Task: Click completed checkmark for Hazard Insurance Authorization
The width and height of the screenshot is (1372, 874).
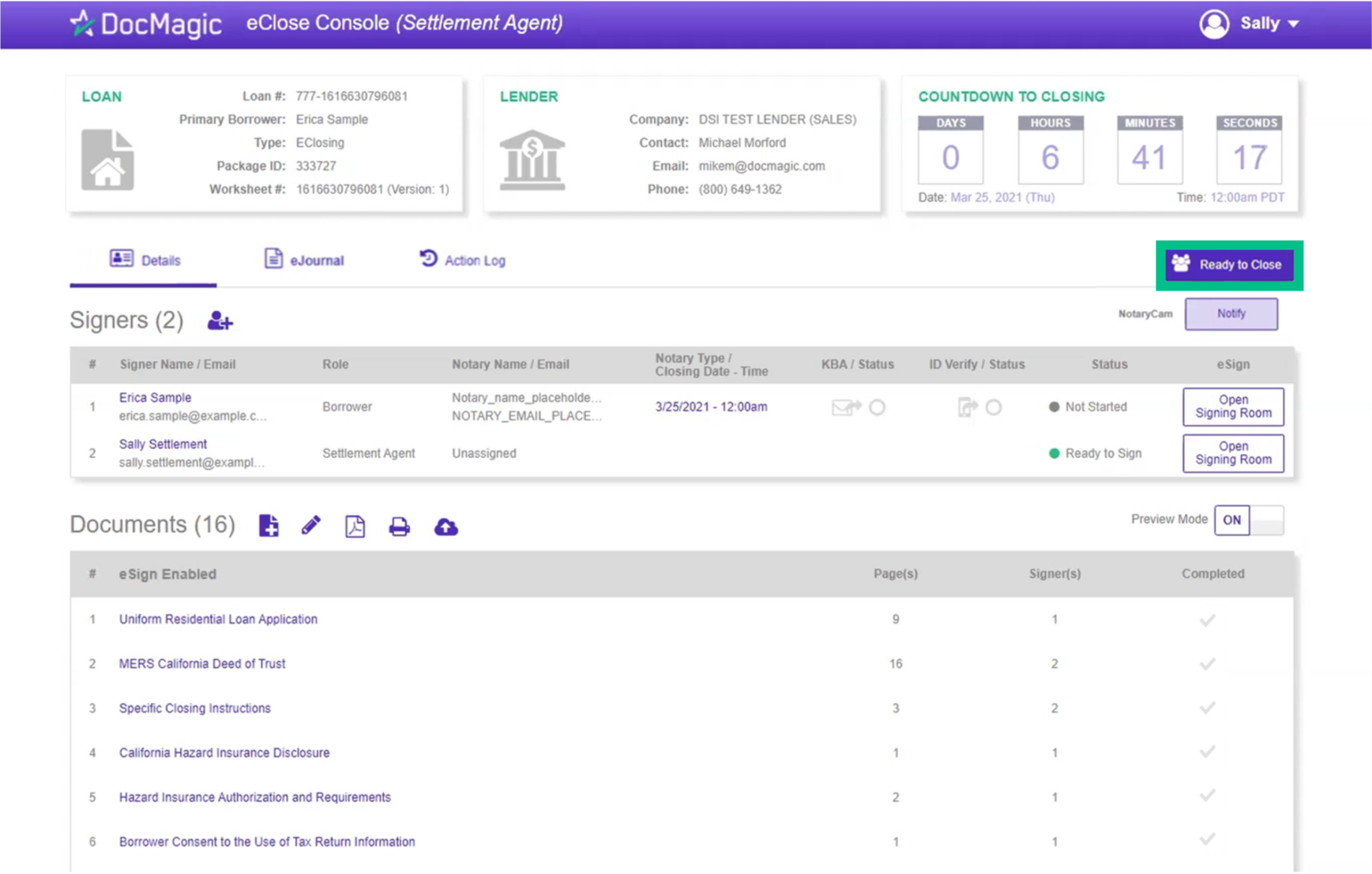Action: point(1207,797)
